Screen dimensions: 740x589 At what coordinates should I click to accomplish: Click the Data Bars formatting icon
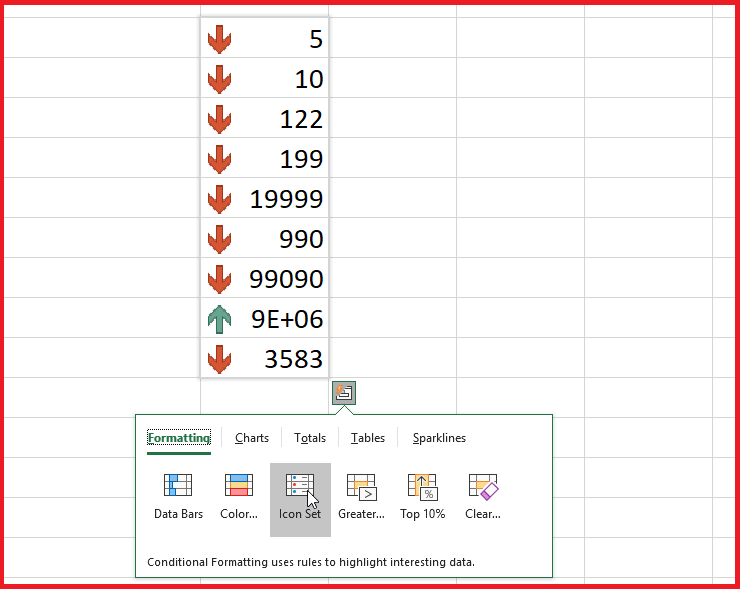(x=178, y=487)
